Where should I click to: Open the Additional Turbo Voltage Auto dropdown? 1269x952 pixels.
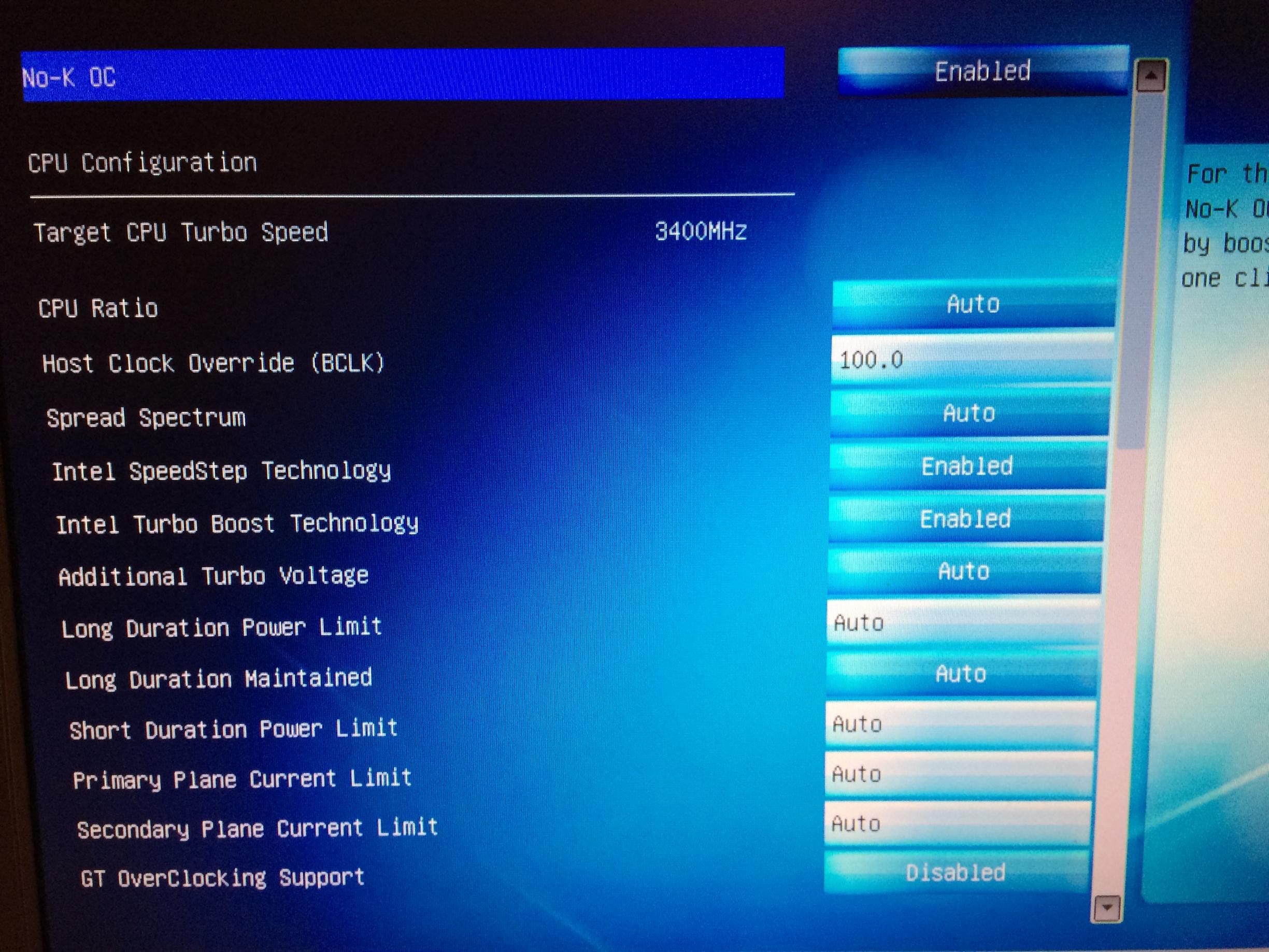click(x=964, y=572)
